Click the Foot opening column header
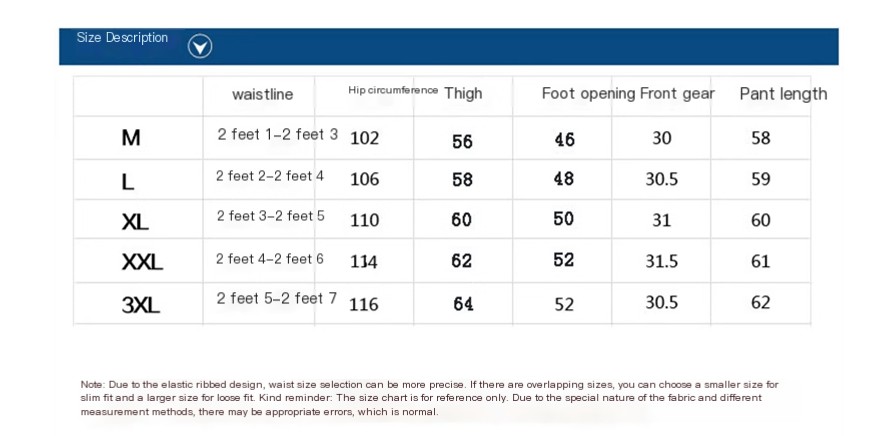Viewport: 875px width, 436px height. 588,93
